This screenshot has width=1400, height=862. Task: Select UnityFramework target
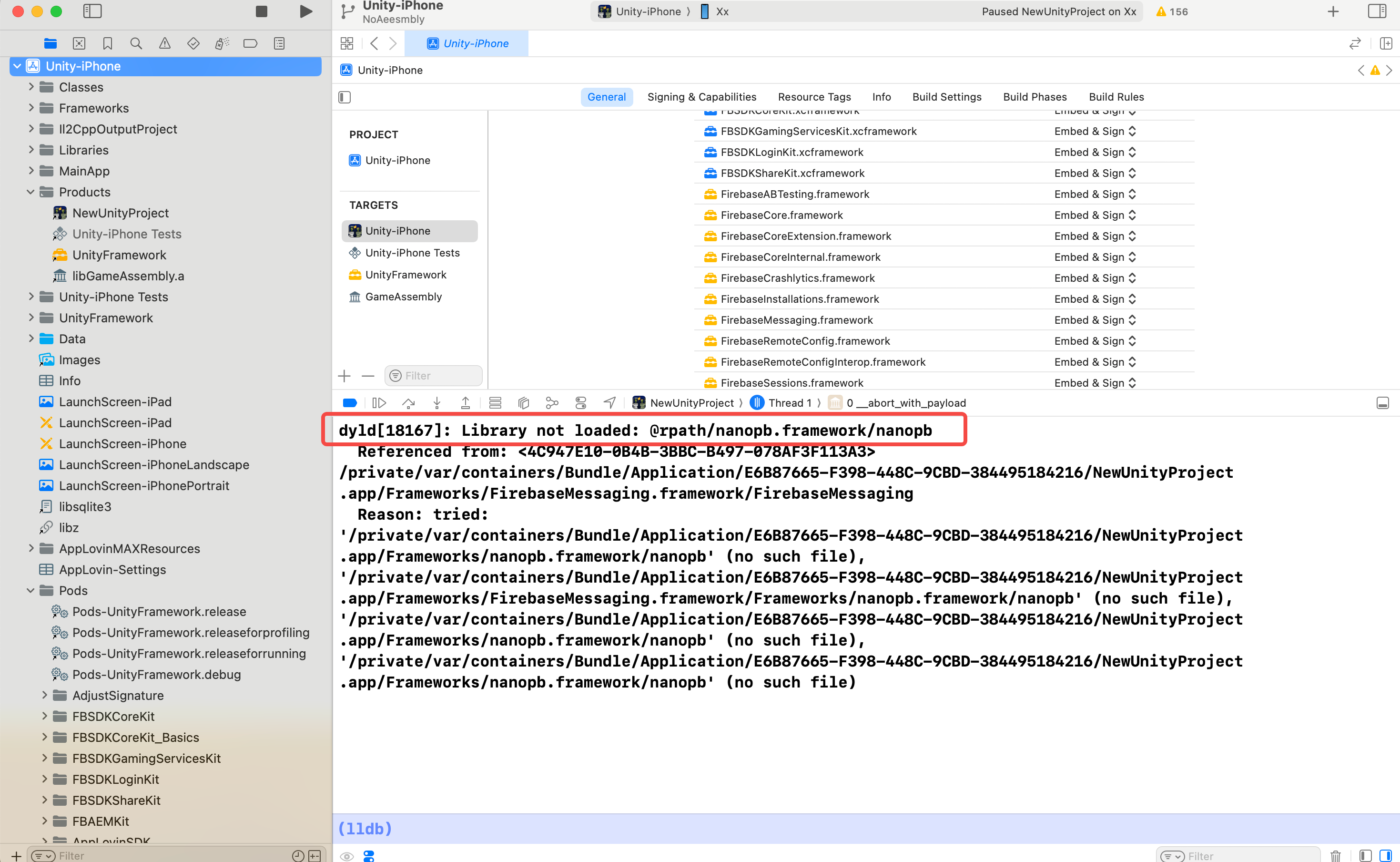406,275
